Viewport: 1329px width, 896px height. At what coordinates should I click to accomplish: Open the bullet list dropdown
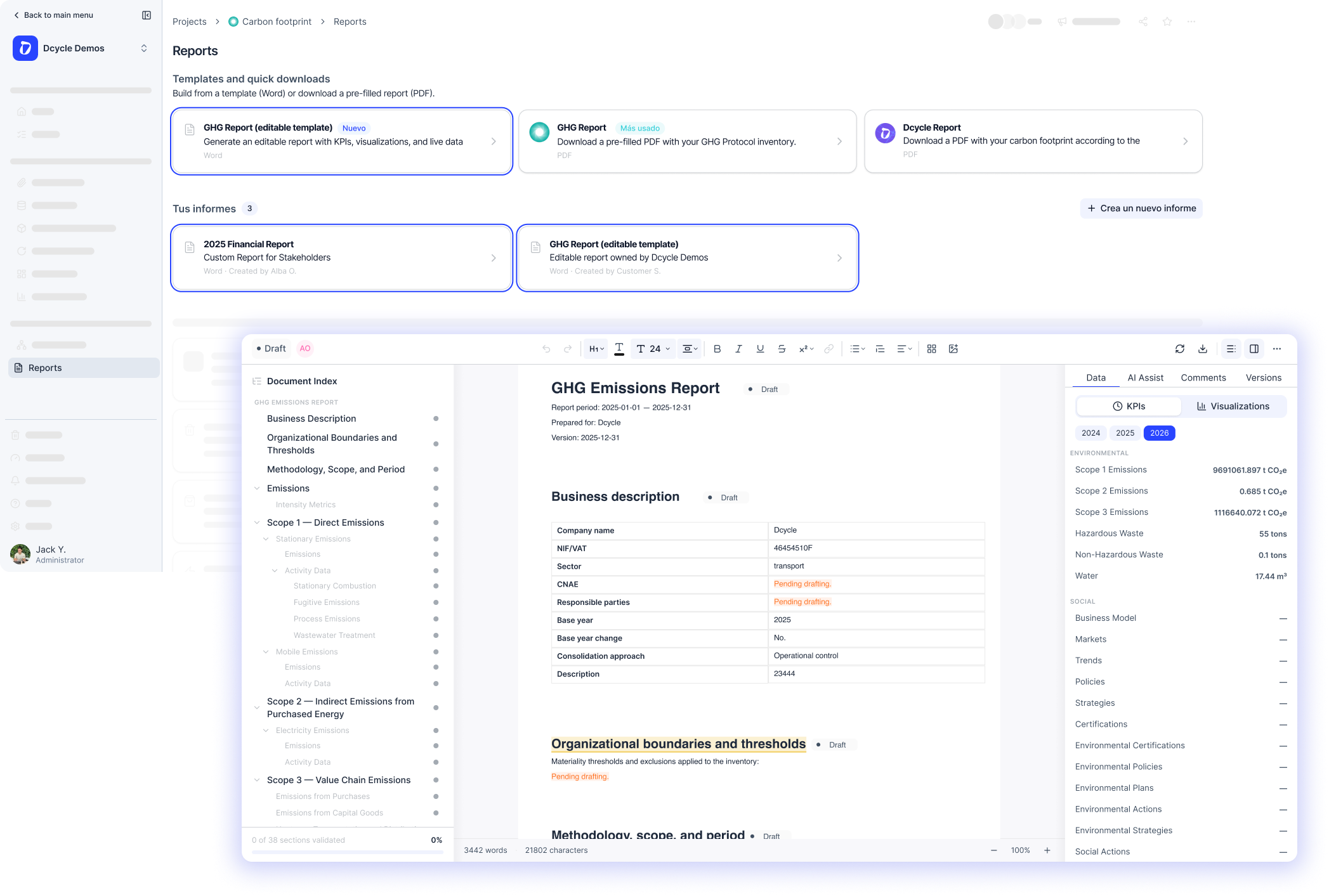[857, 349]
